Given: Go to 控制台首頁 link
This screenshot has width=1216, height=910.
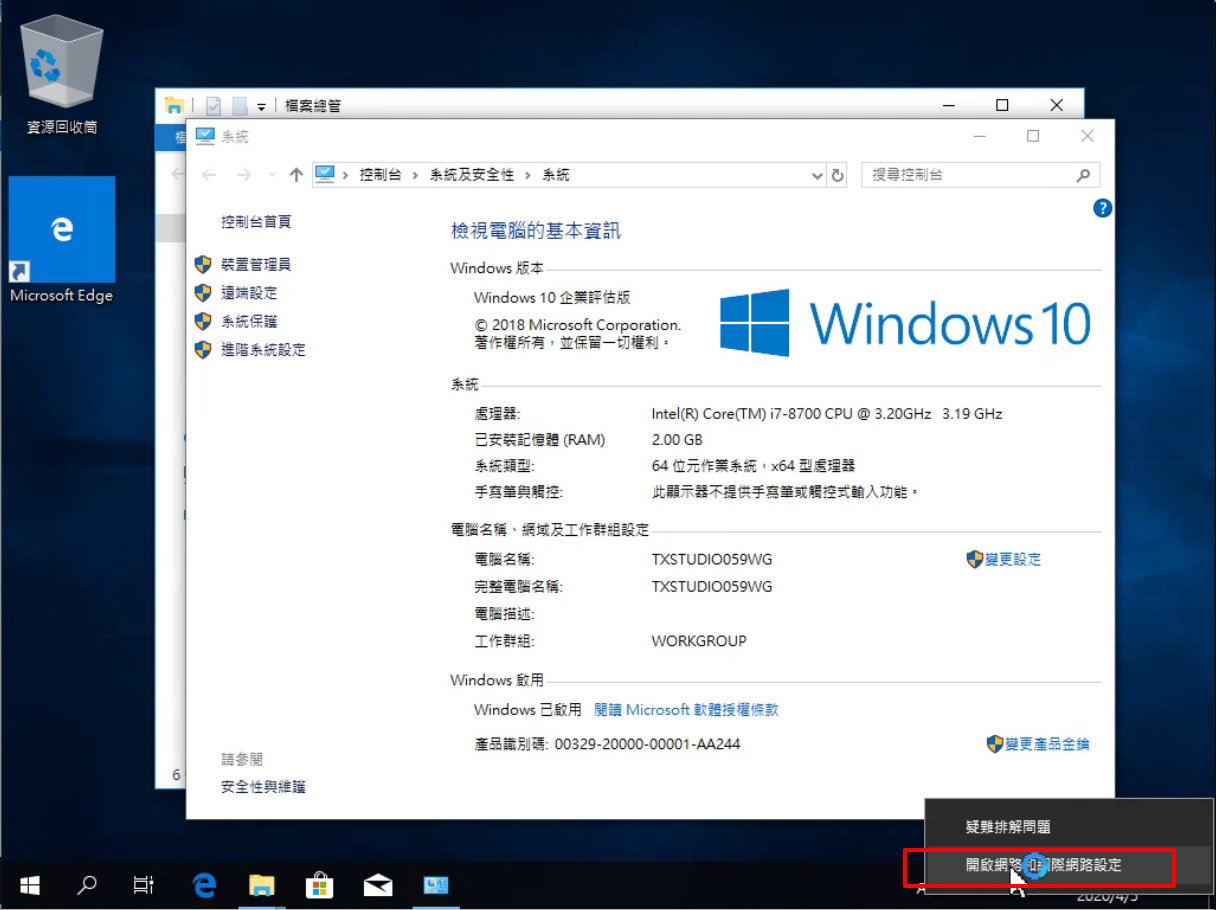Looking at the screenshot, I should coord(256,221).
